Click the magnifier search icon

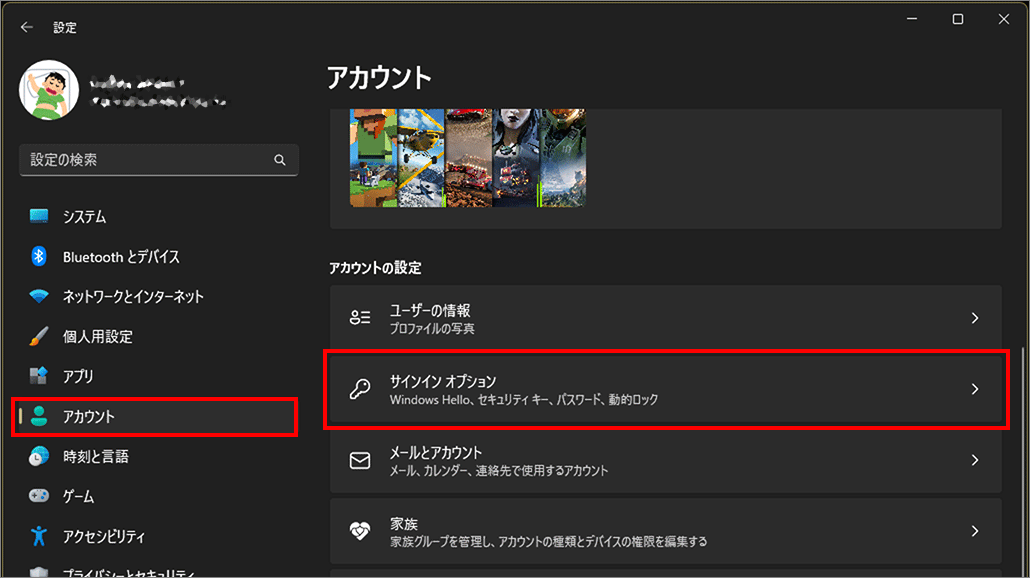tap(280, 160)
